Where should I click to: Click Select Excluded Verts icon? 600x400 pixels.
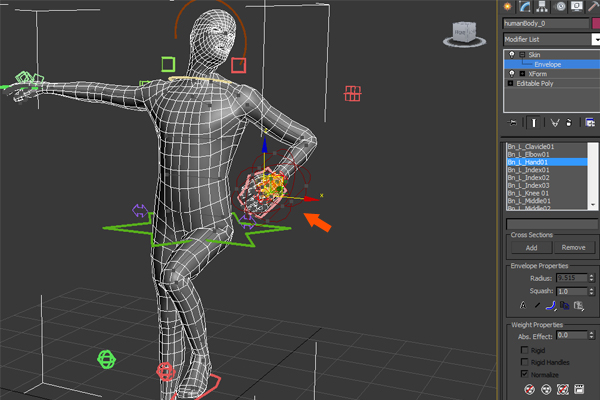click(x=562, y=389)
